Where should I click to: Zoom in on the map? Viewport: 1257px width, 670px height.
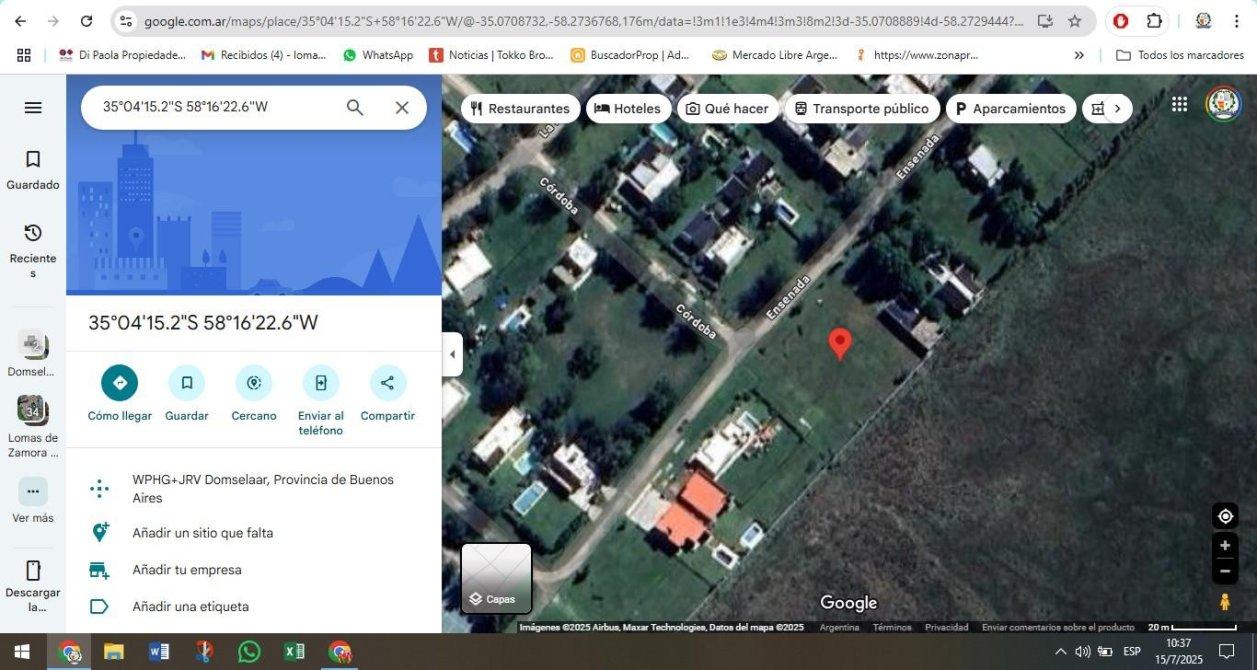(x=1225, y=546)
